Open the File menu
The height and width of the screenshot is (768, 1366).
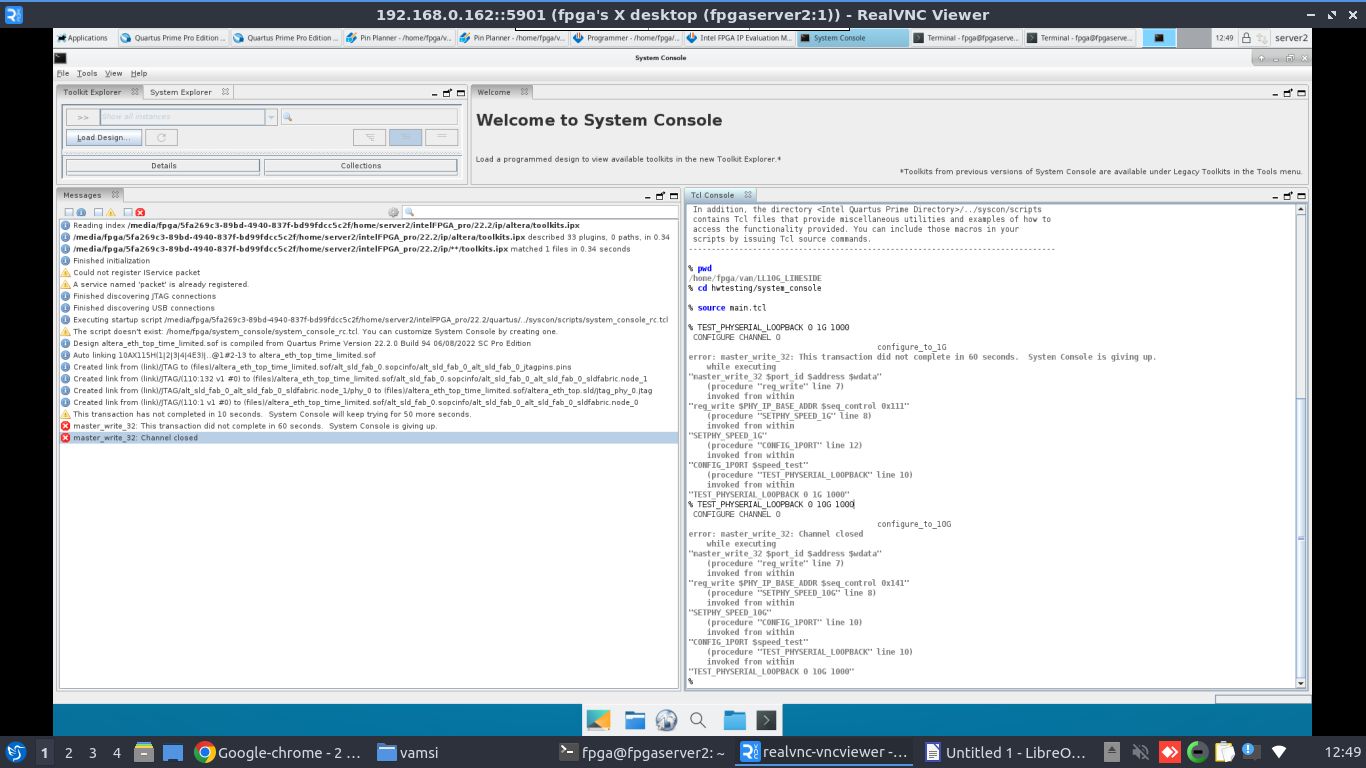[x=63, y=73]
